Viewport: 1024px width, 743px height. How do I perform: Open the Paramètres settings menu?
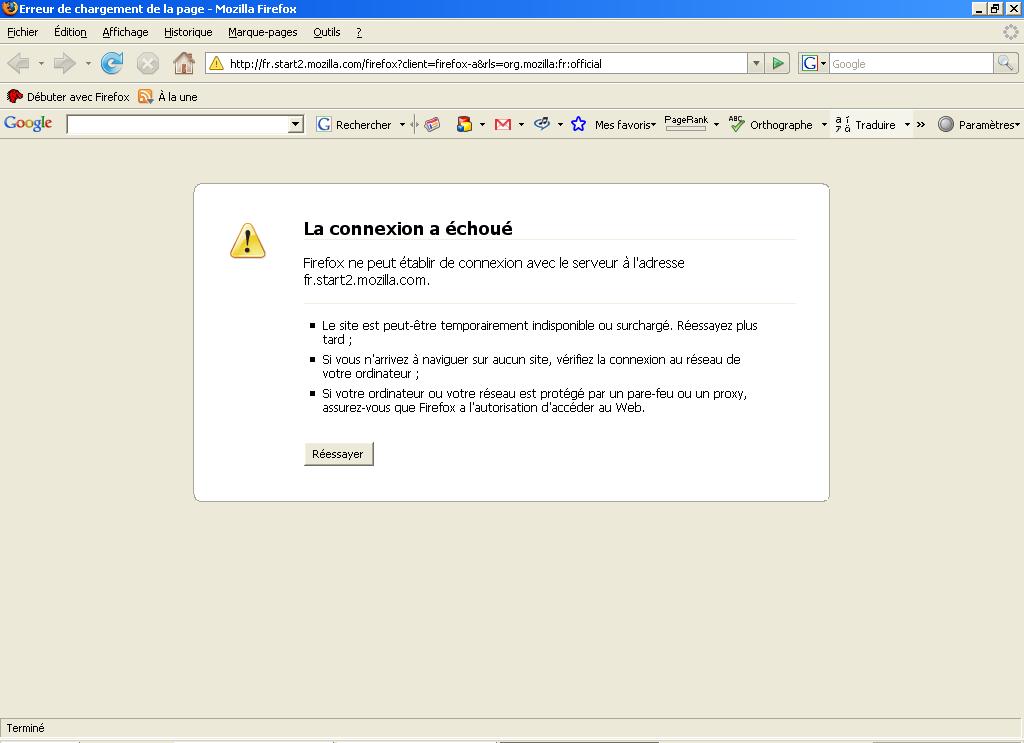tap(978, 124)
